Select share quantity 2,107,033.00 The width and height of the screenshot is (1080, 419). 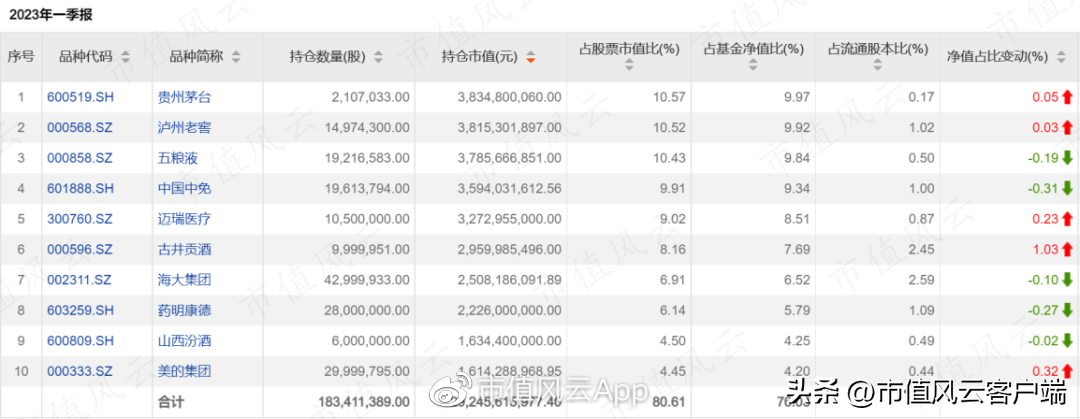pyautogui.click(x=370, y=97)
